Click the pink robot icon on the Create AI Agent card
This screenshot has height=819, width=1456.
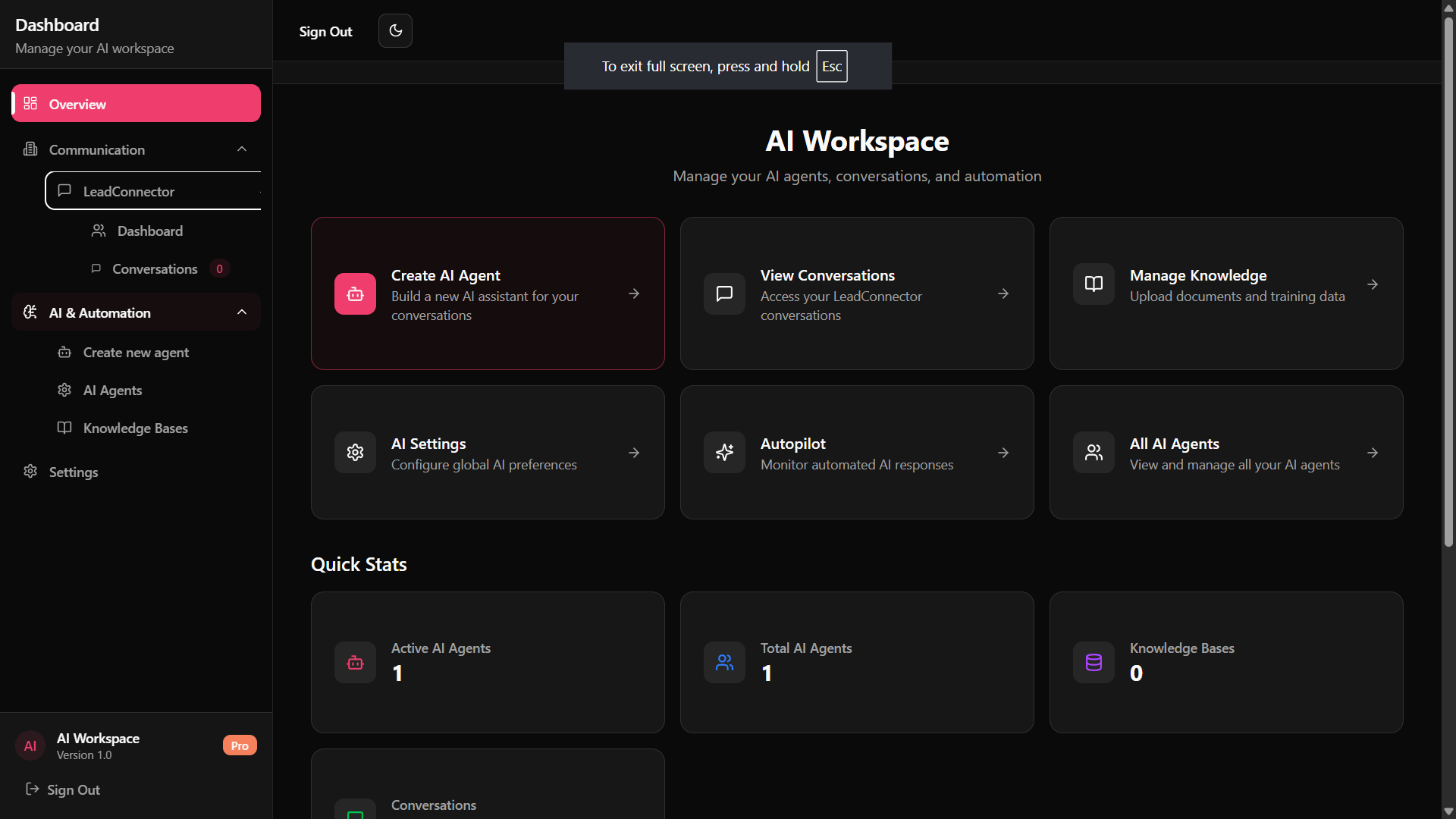point(355,293)
